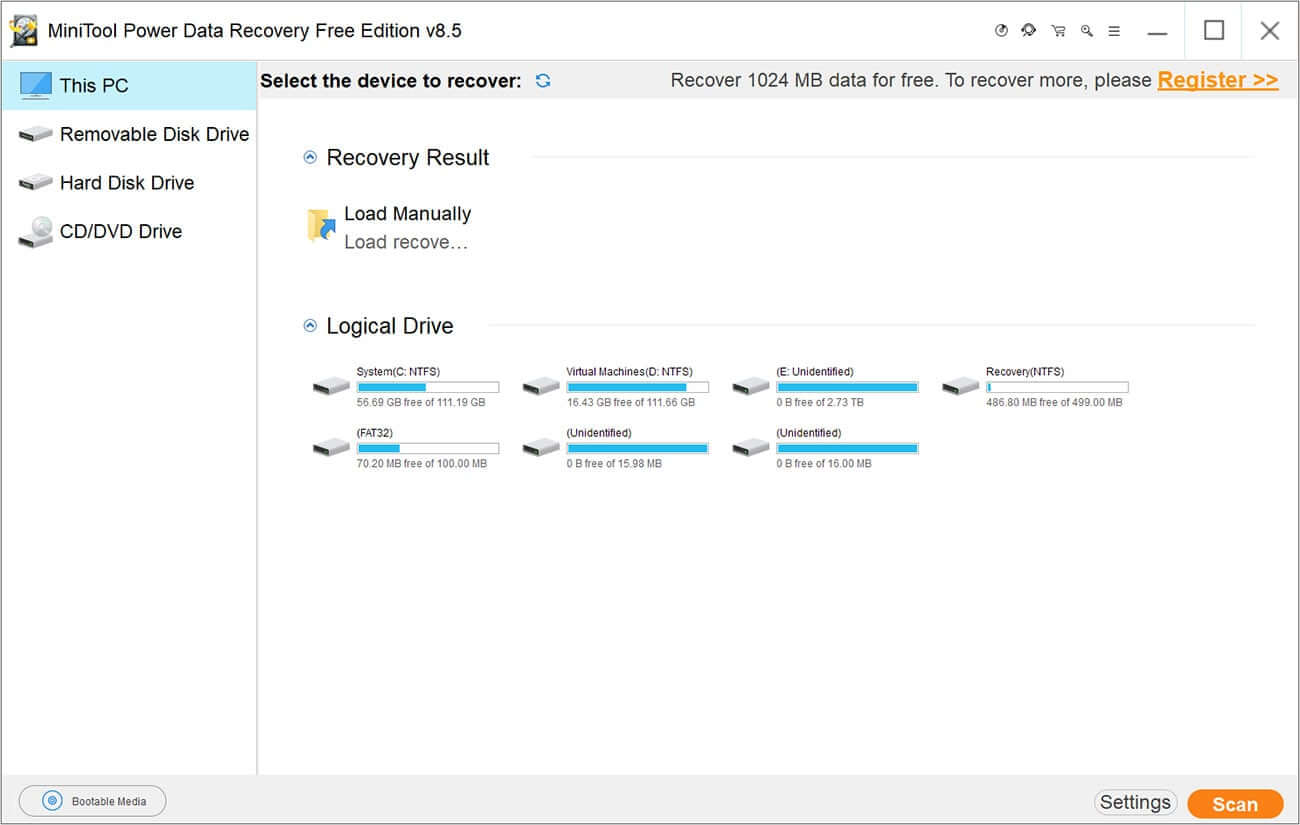Screen dimensions: 1300x825
Task: Collapse the Recovery Result section
Action: coord(310,157)
